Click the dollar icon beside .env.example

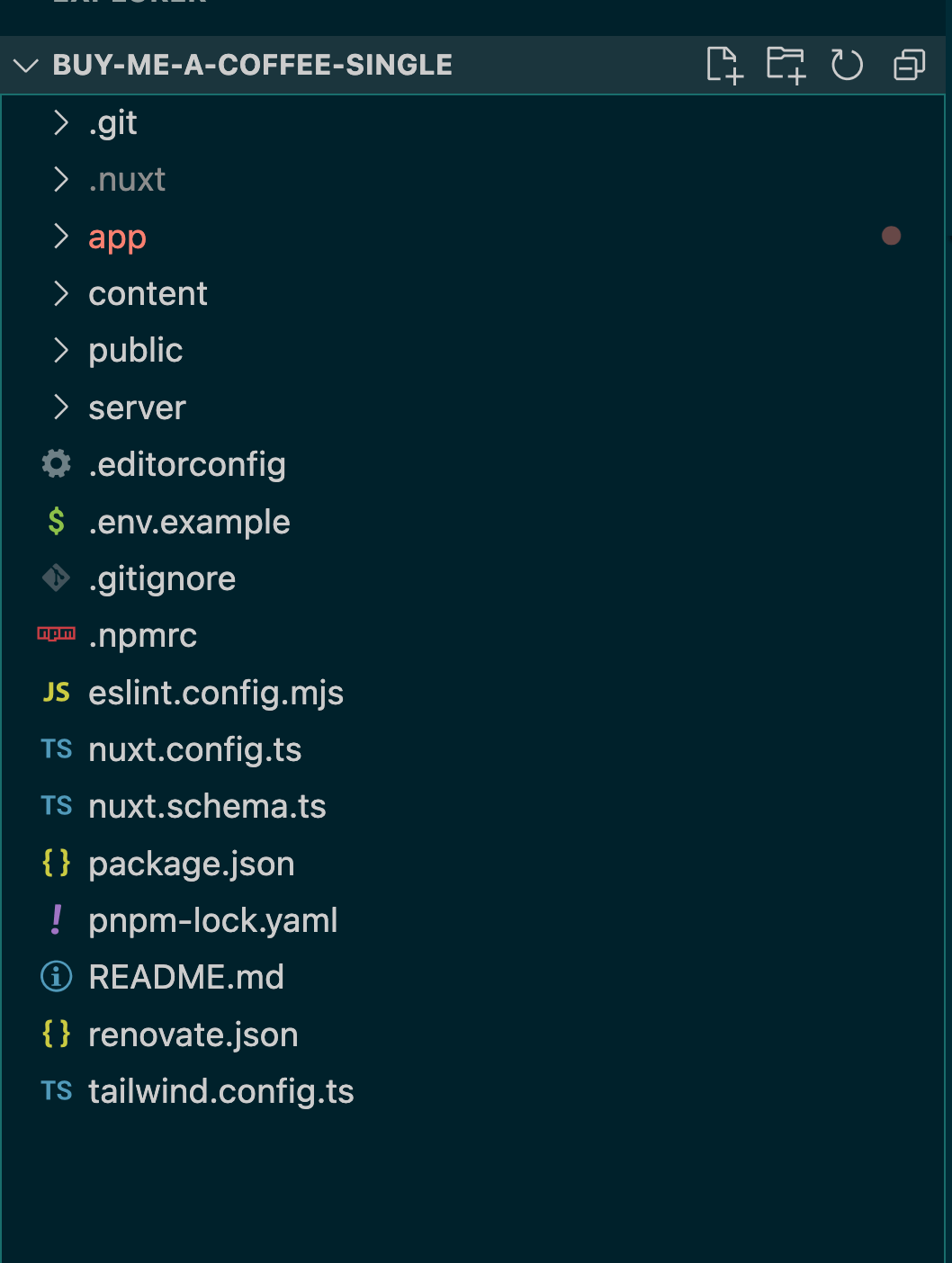[56, 521]
